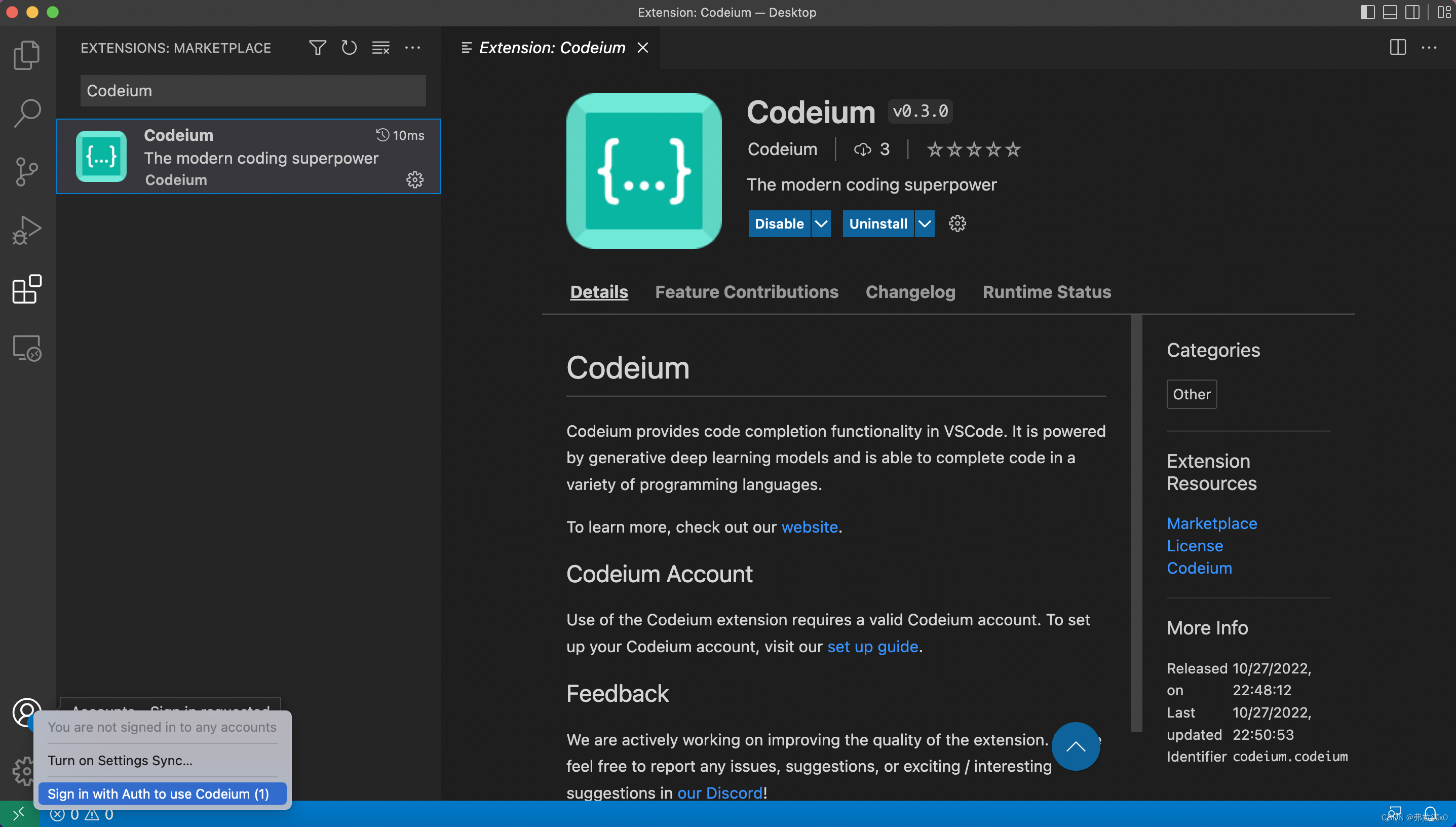1456x827 pixels.
Task: Click Turn on Settings Sync option
Action: click(120, 760)
